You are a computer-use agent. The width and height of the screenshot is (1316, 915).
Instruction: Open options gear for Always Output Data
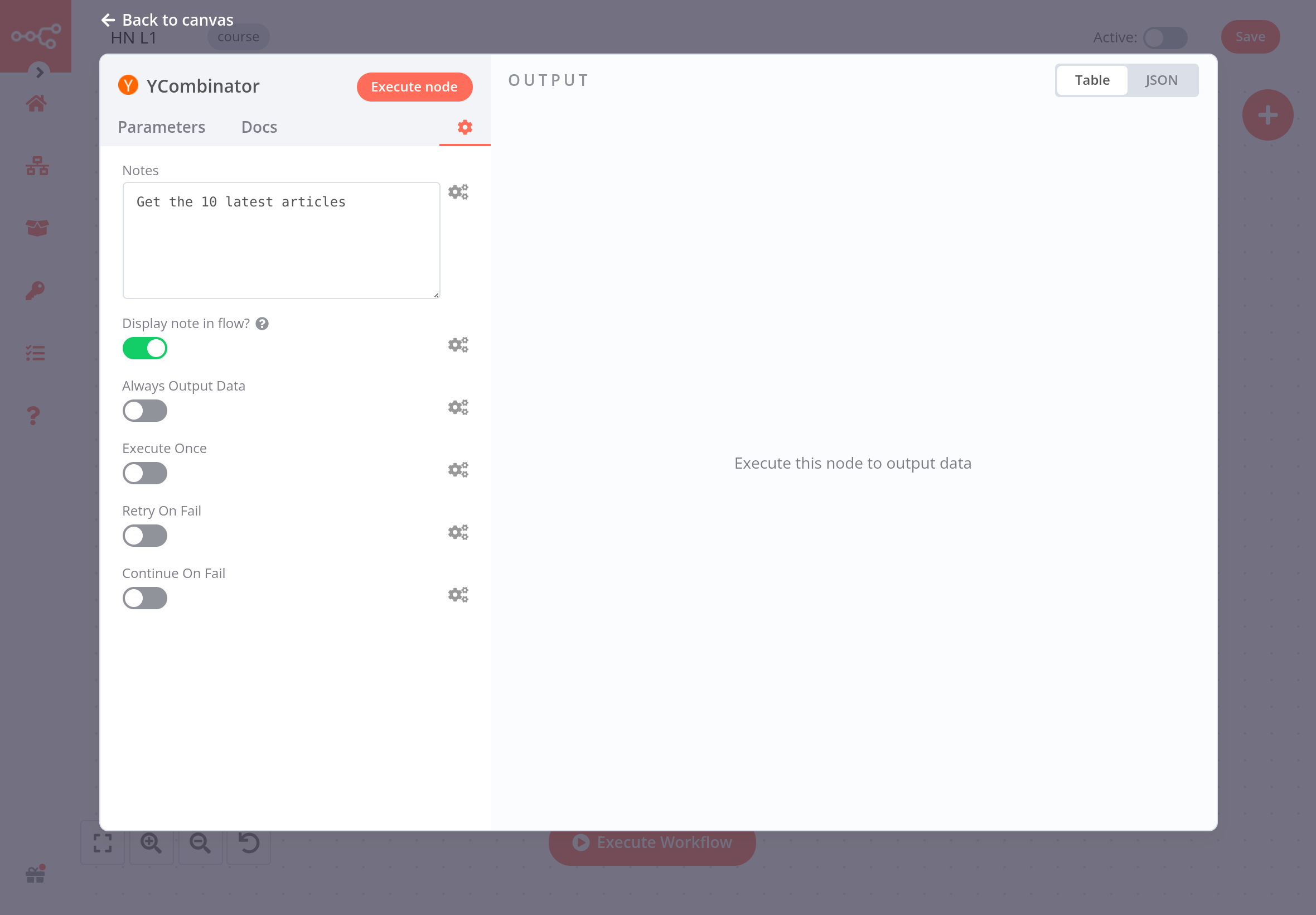point(458,408)
